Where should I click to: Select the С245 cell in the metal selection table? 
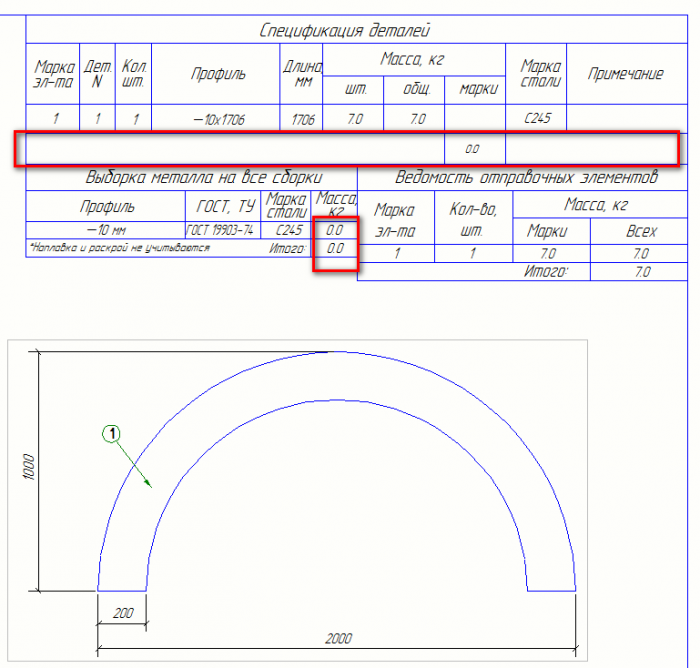(x=289, y=230)
